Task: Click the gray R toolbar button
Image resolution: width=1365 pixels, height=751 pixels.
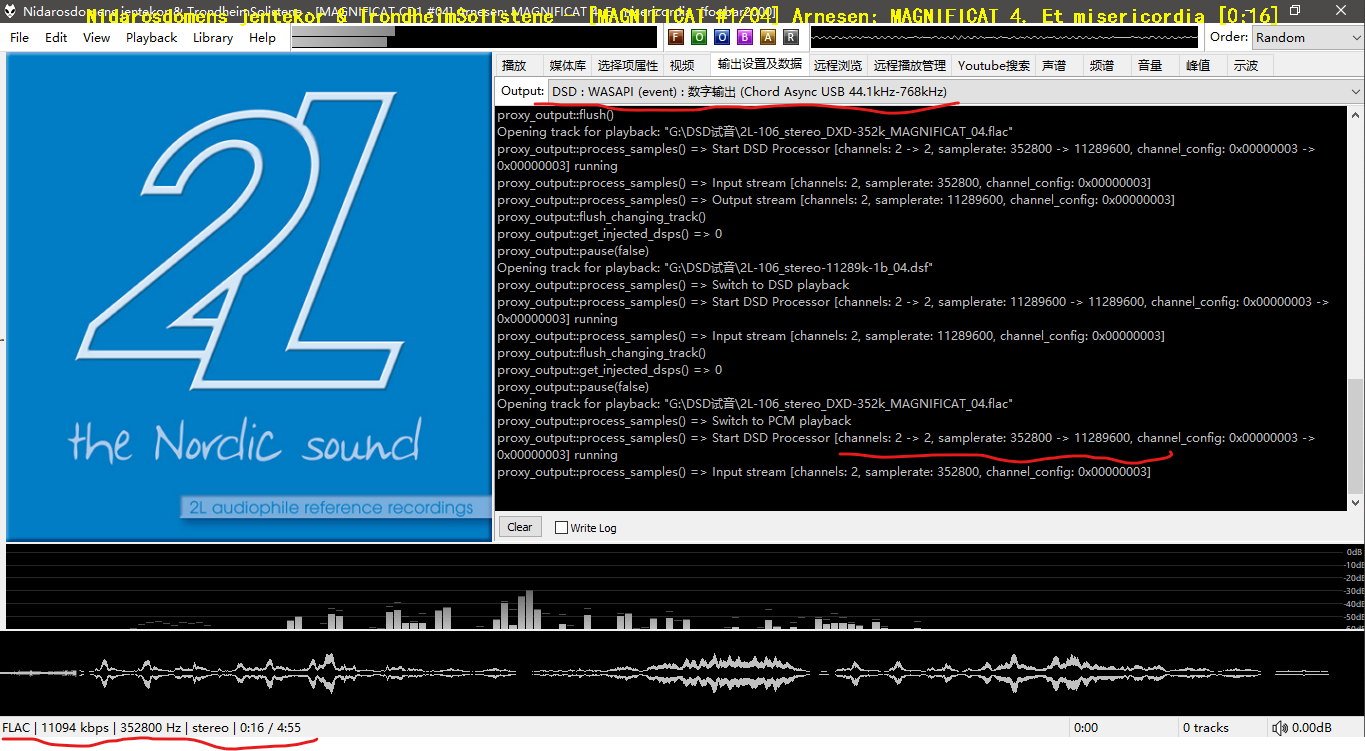Action: pyautogui.click(x=790, y=37)
